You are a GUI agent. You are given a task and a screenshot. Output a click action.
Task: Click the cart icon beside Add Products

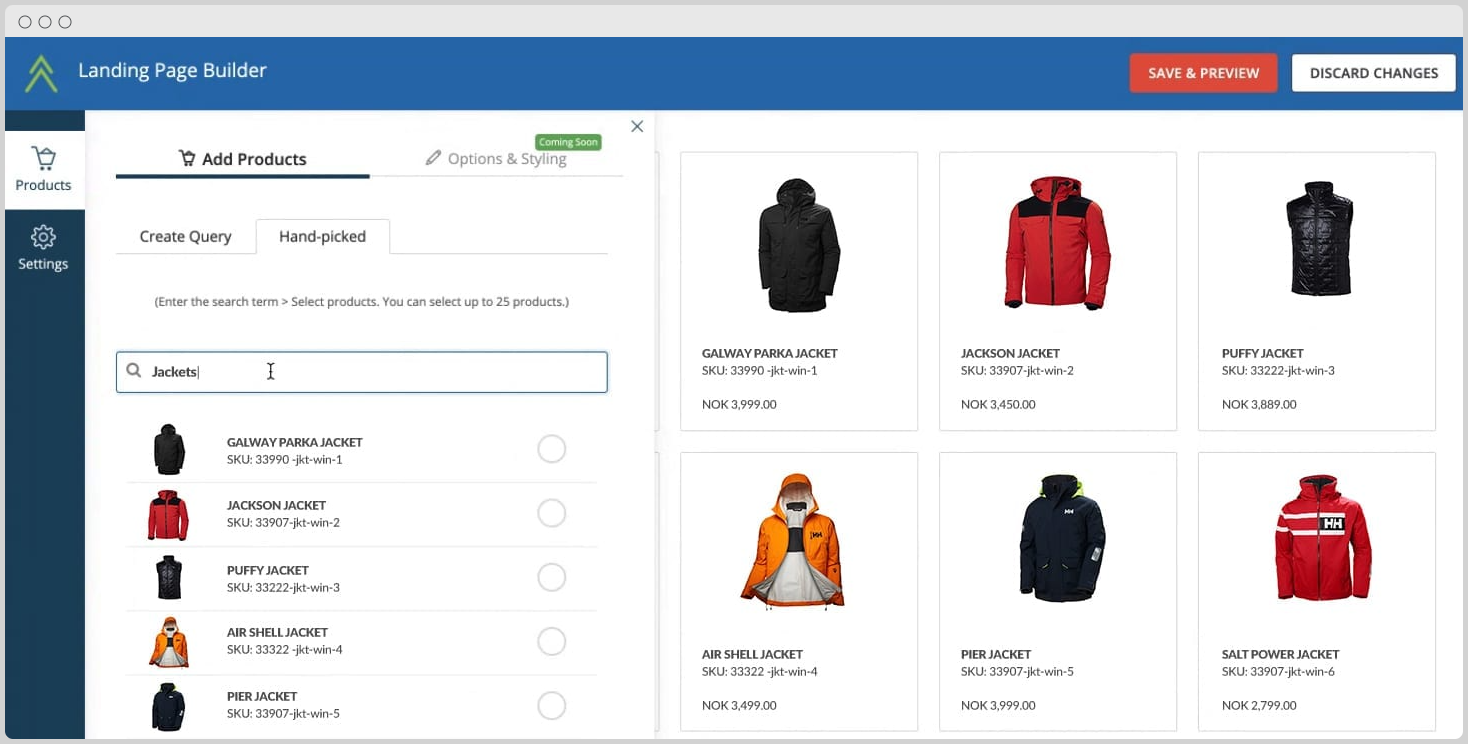187,158
